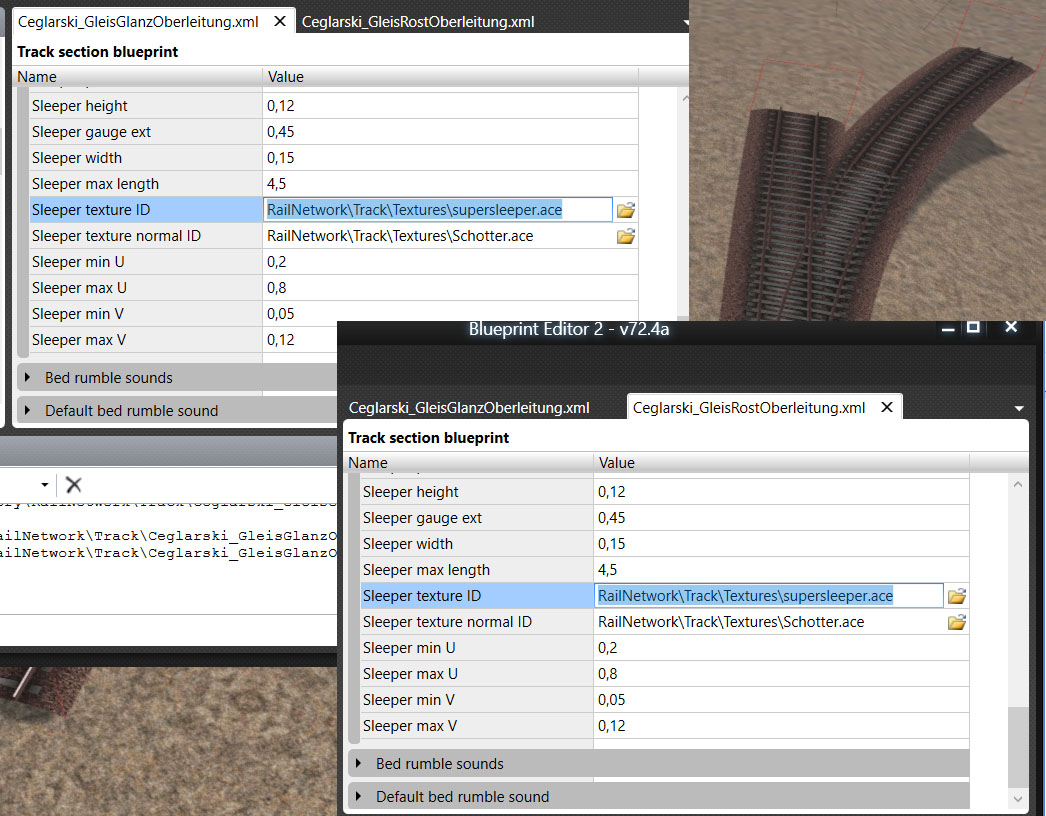Viewport: 1046px width, 816px height.
Task: Maximize the Blueprint Editor 2 window
Action: pyautogui.click(x=972, y=328)
